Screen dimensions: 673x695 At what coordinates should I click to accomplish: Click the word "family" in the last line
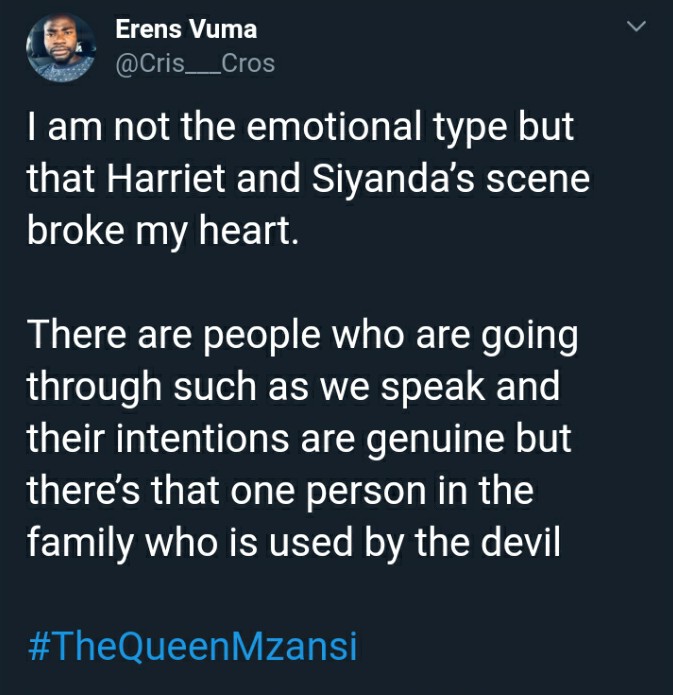click(80, 543)
